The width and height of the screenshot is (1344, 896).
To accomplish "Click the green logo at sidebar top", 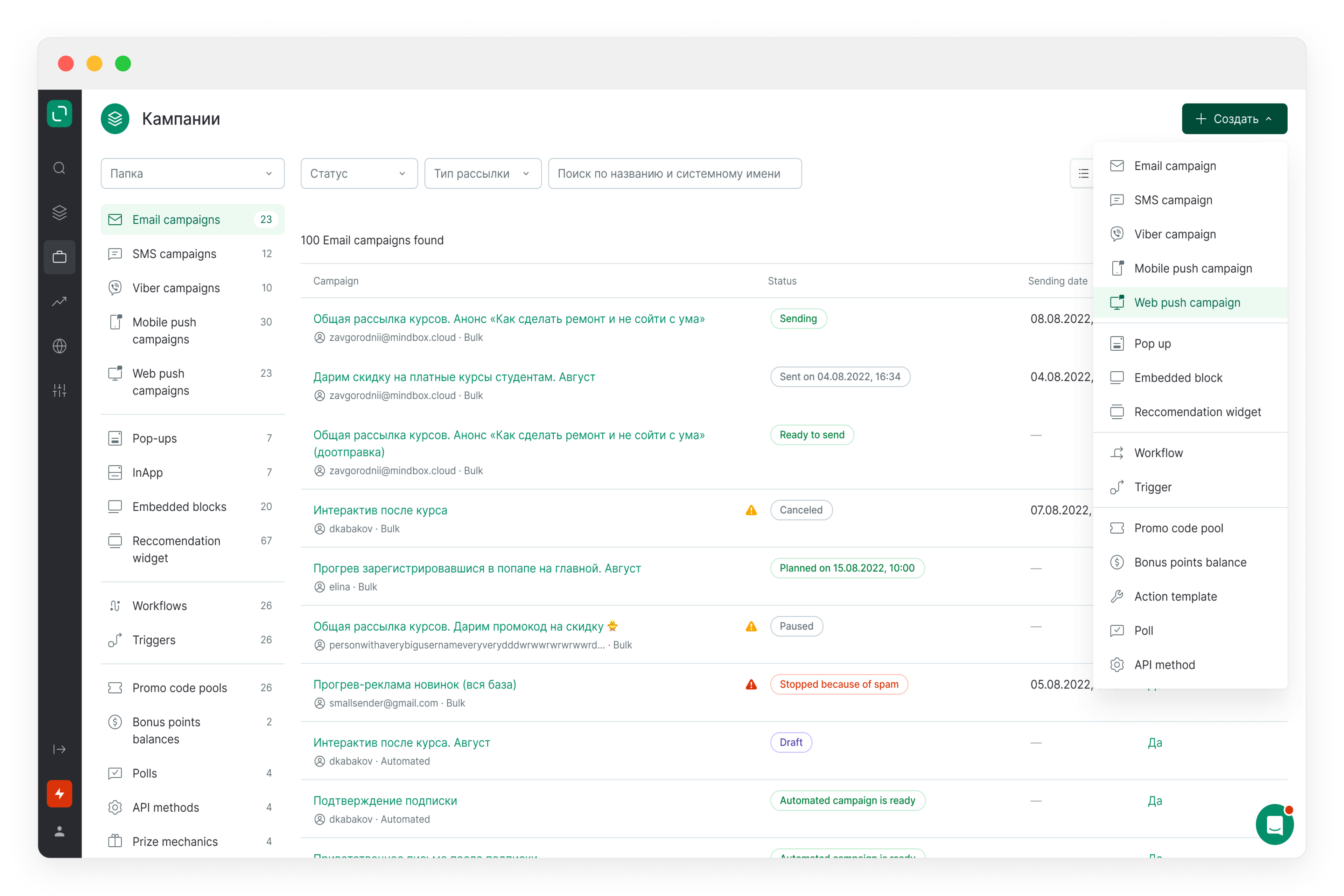I will pyautogui.click(x=59, y=114).
